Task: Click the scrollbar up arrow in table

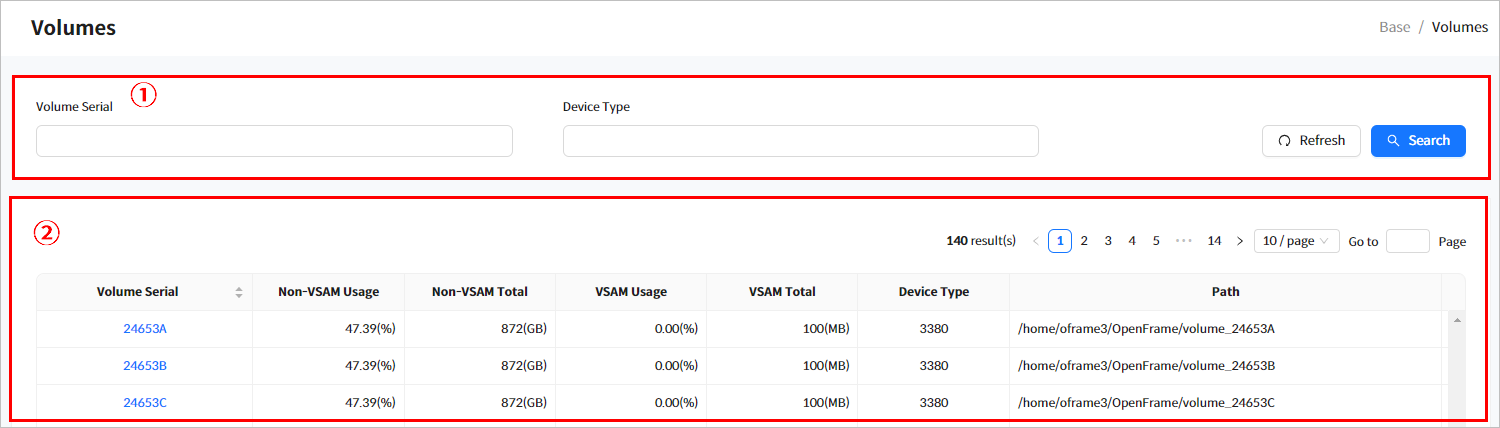Action: (x=1456, y=320)
